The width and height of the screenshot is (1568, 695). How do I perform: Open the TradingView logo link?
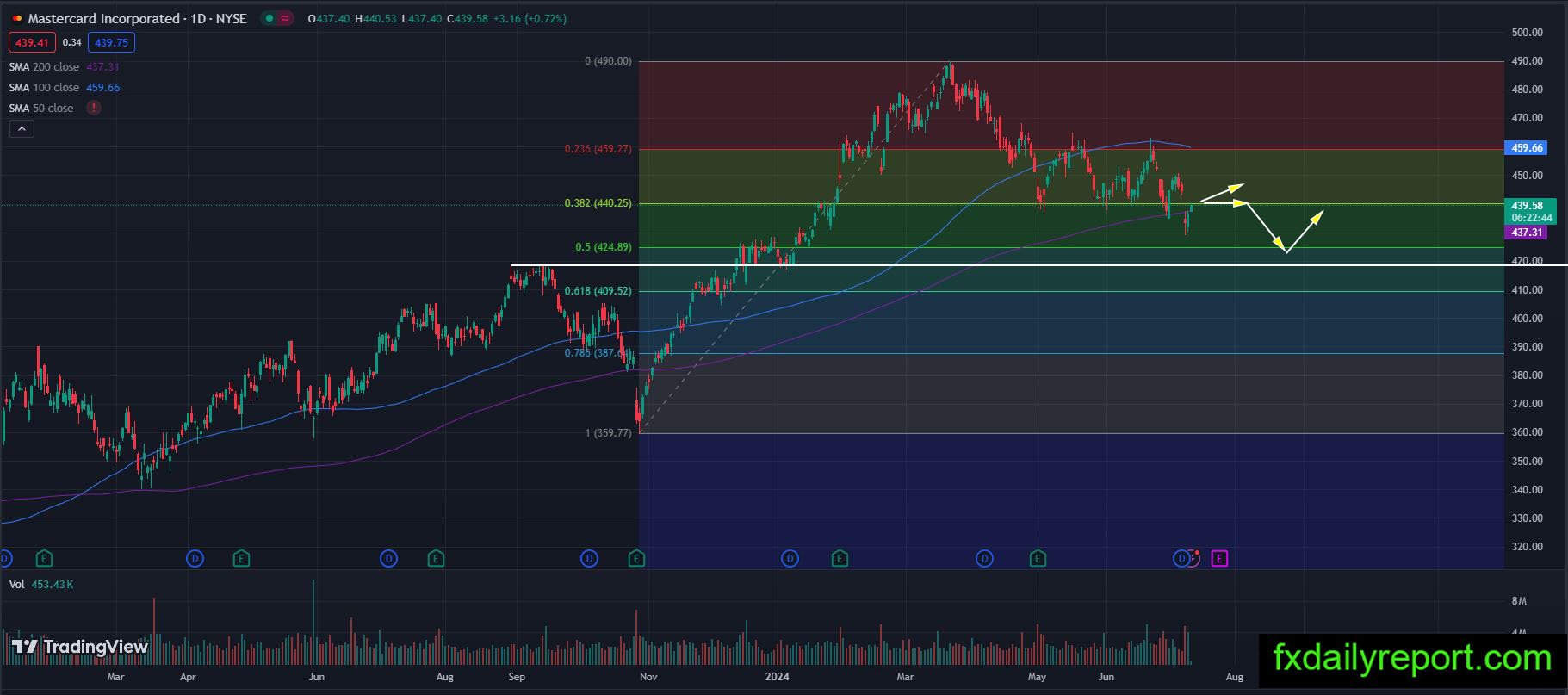pyautogui.click(x=80, y=647)
